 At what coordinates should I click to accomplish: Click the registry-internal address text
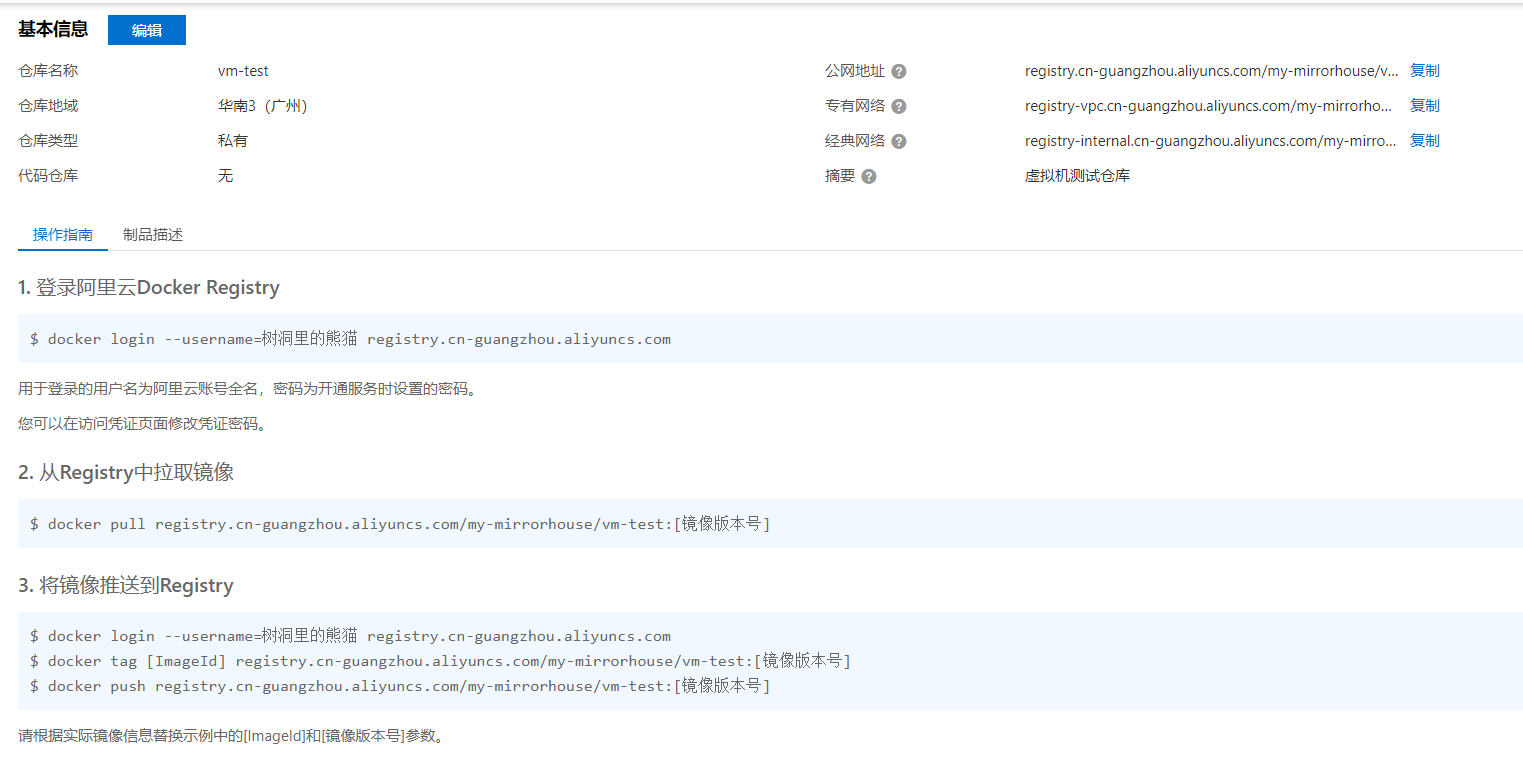point(1211,141)
